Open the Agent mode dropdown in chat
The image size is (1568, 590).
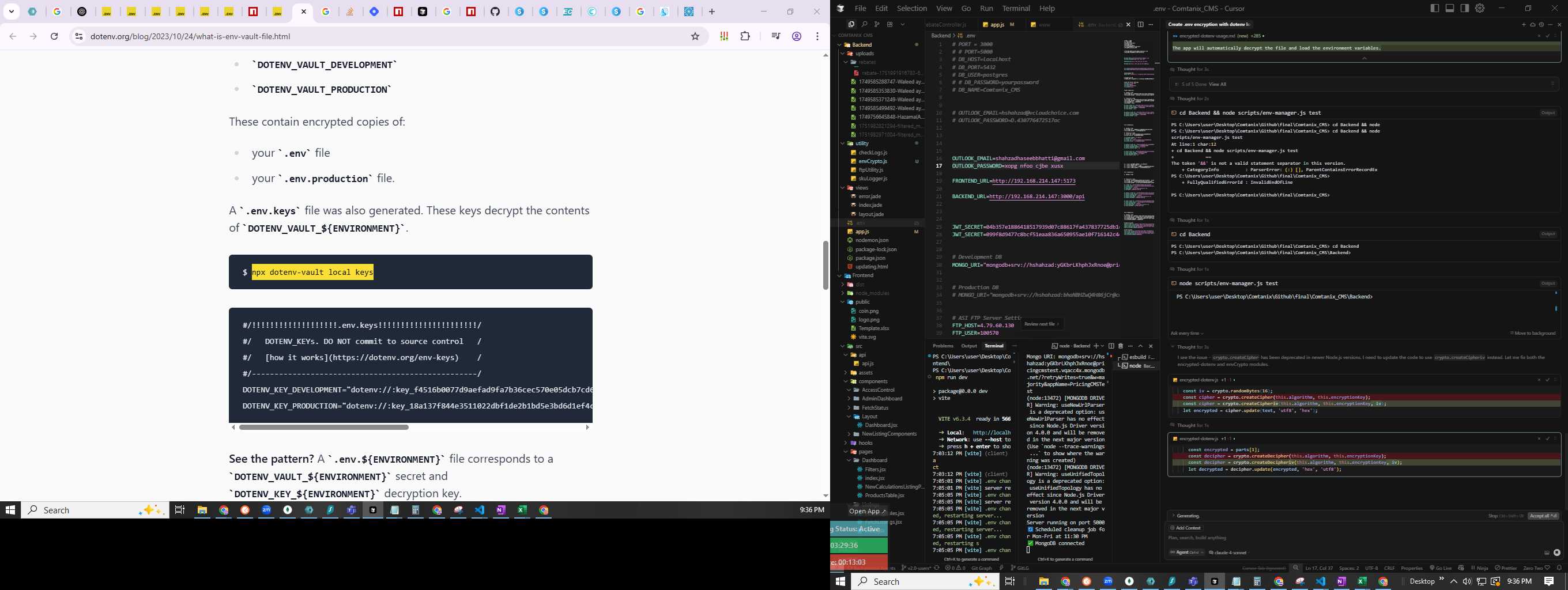coord(1186,553)
